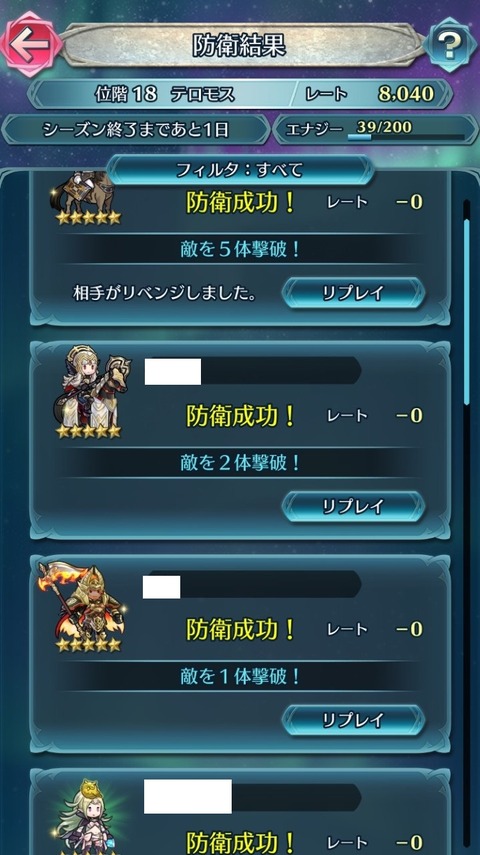Click the レート 8,040 rating display

[370, 94]
